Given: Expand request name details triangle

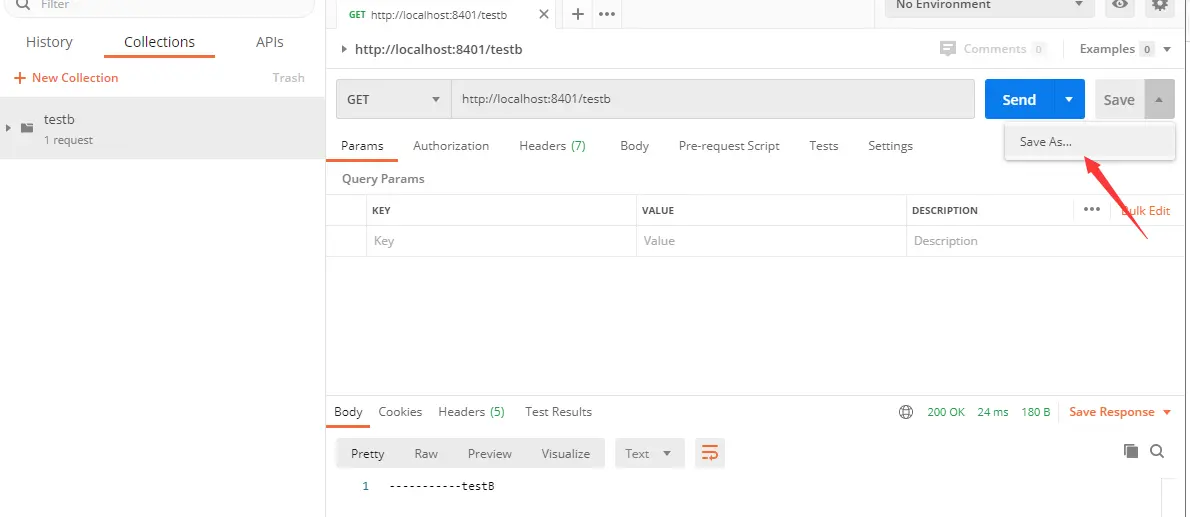Looking at the screenshot, I should tap(344, 49).
